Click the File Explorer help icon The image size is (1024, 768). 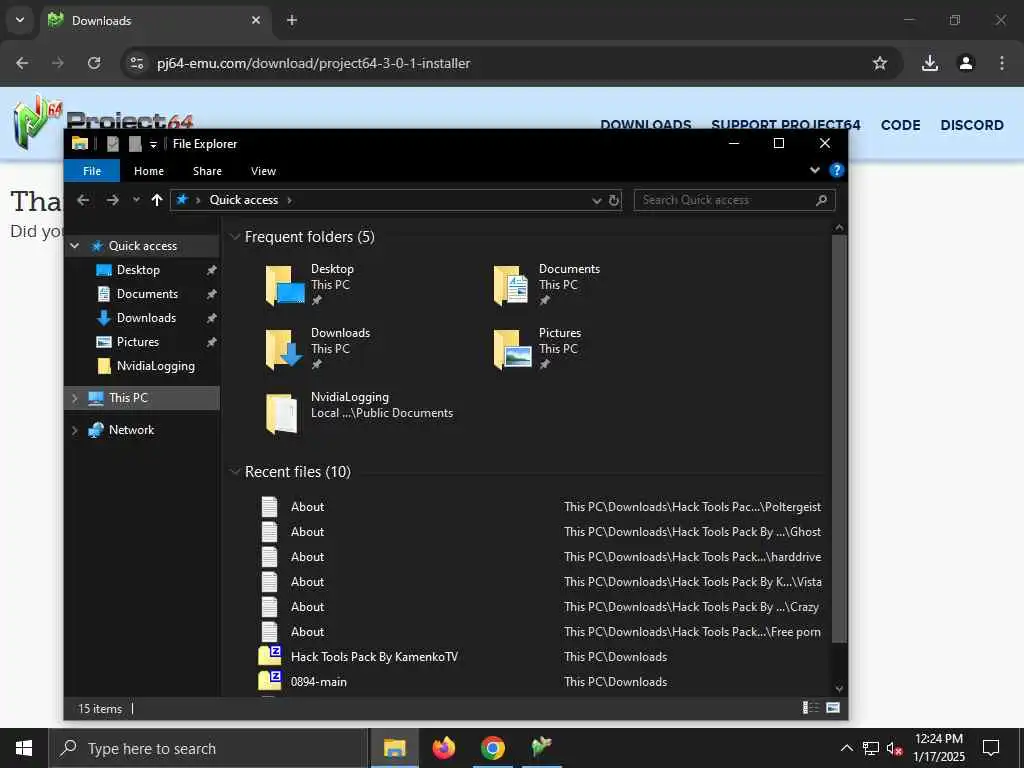836,170
